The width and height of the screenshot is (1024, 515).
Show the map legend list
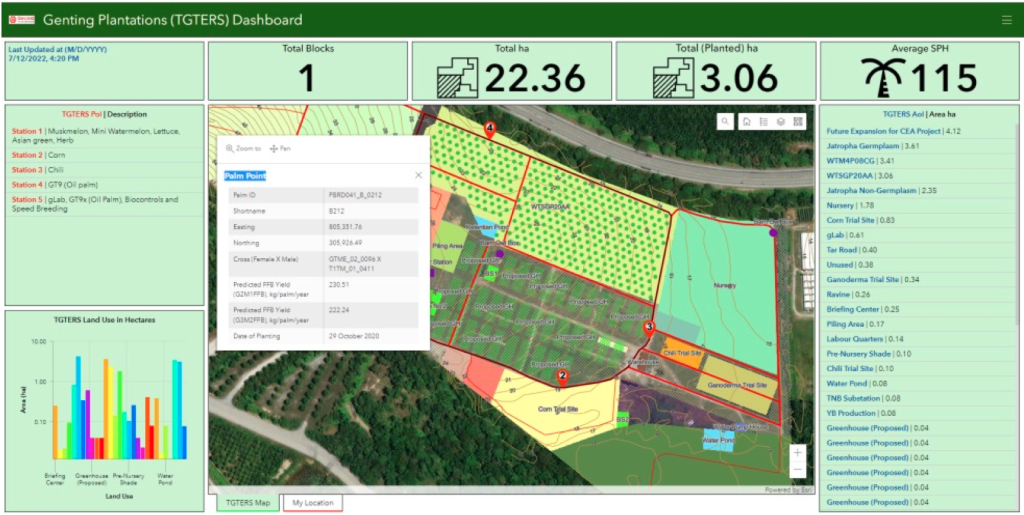coord(763,121)
